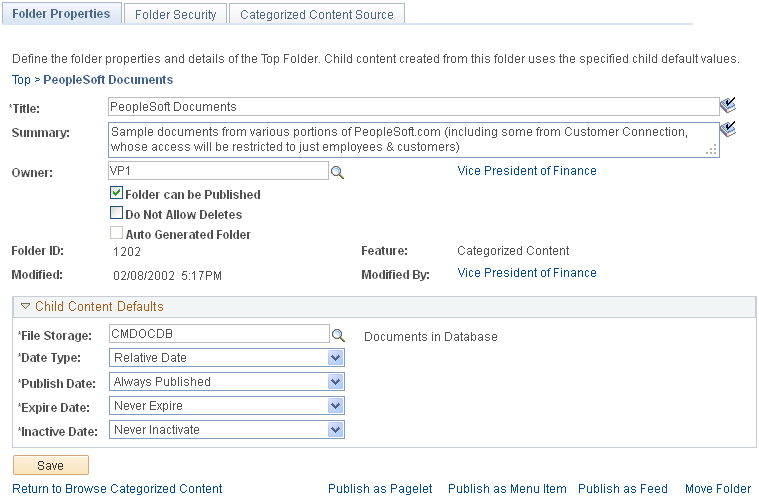The height and width of the screenshot is (498, 759).
Task: Open the Publish Date dropdown
Action: click(227, 382)
